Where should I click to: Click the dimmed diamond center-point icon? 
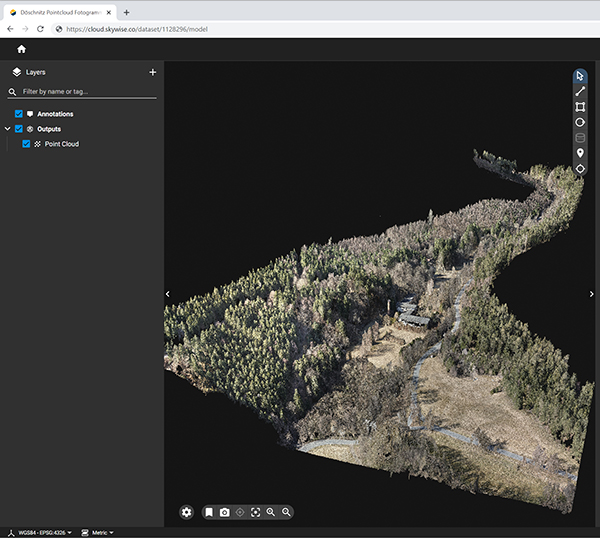pos(240,512)
